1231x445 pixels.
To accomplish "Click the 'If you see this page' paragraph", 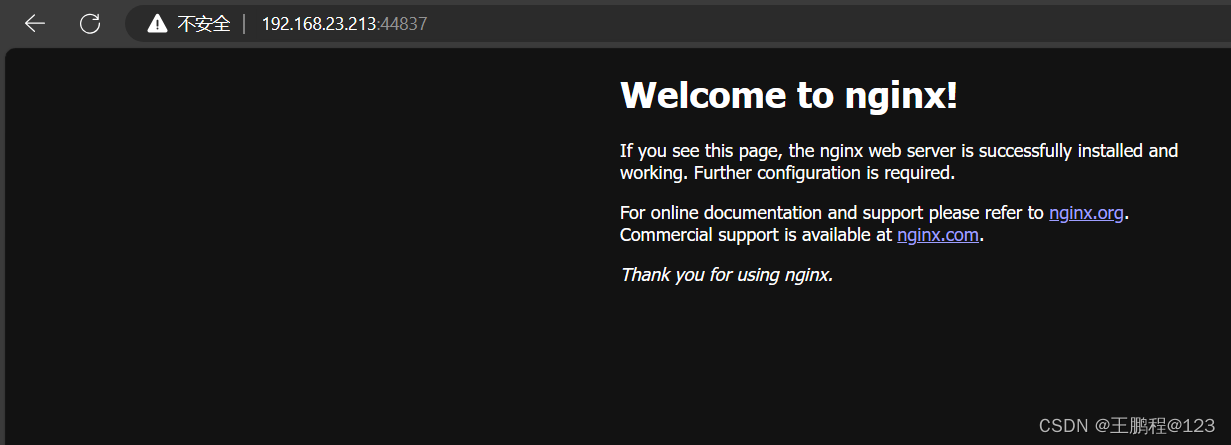I will point(899,162).
